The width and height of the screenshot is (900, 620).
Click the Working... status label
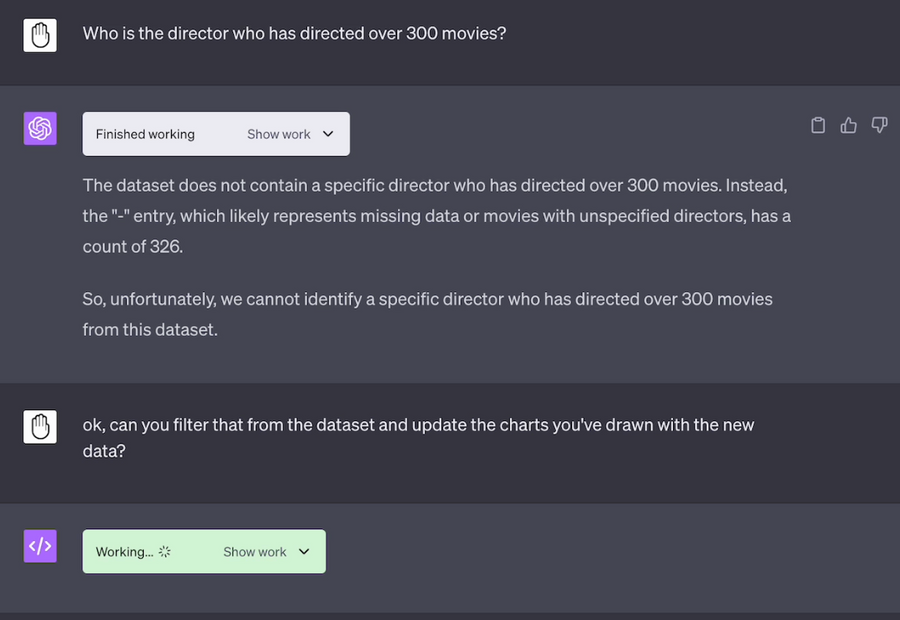(125, 552)
